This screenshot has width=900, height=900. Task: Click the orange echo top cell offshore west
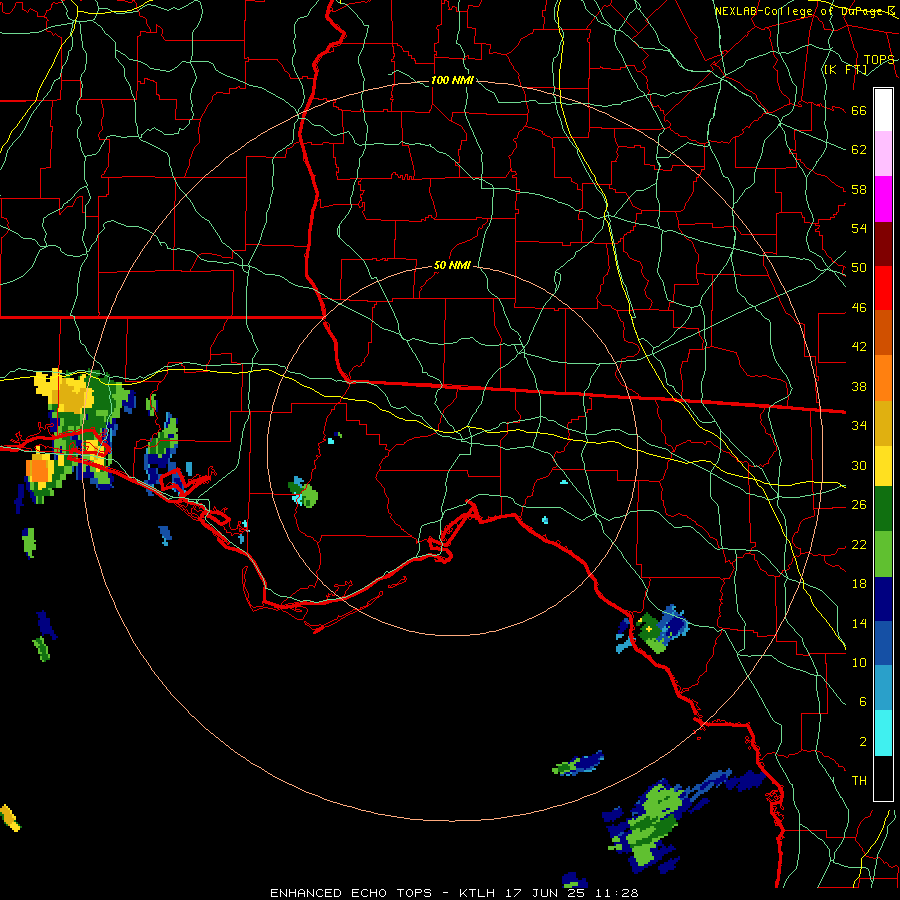coord(39,470)
